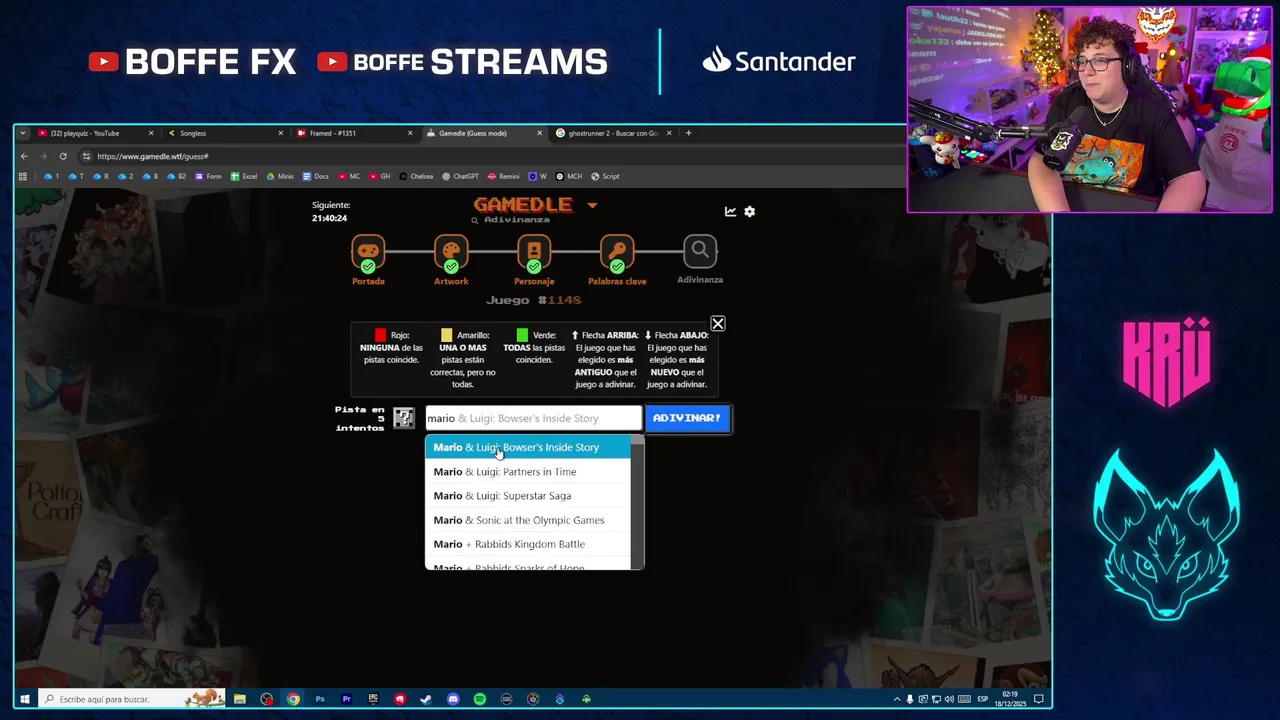Open the taskbar clock and date
The image size is (1280, 720).
[x=1010, y=698]
